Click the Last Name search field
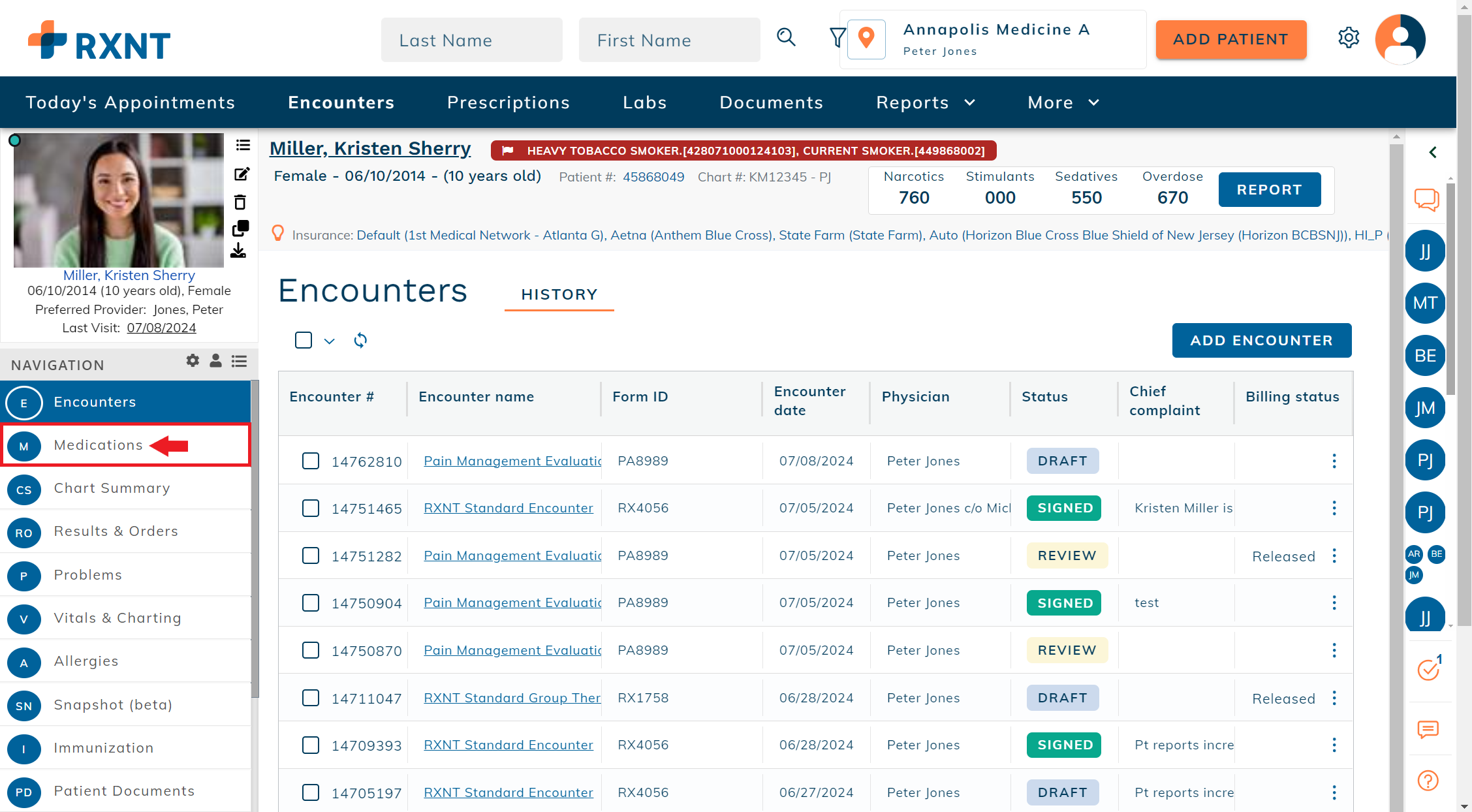The height and width of the screenshot is (812, 1472). click(x=471, y=40)
